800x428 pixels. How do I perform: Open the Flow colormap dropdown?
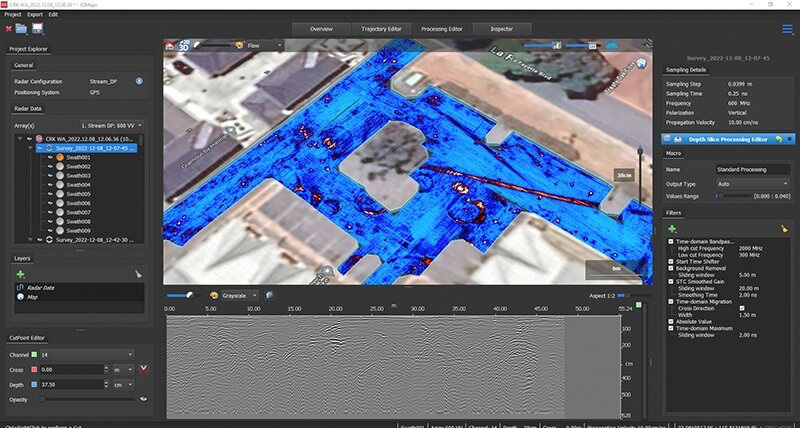point(265,45)
